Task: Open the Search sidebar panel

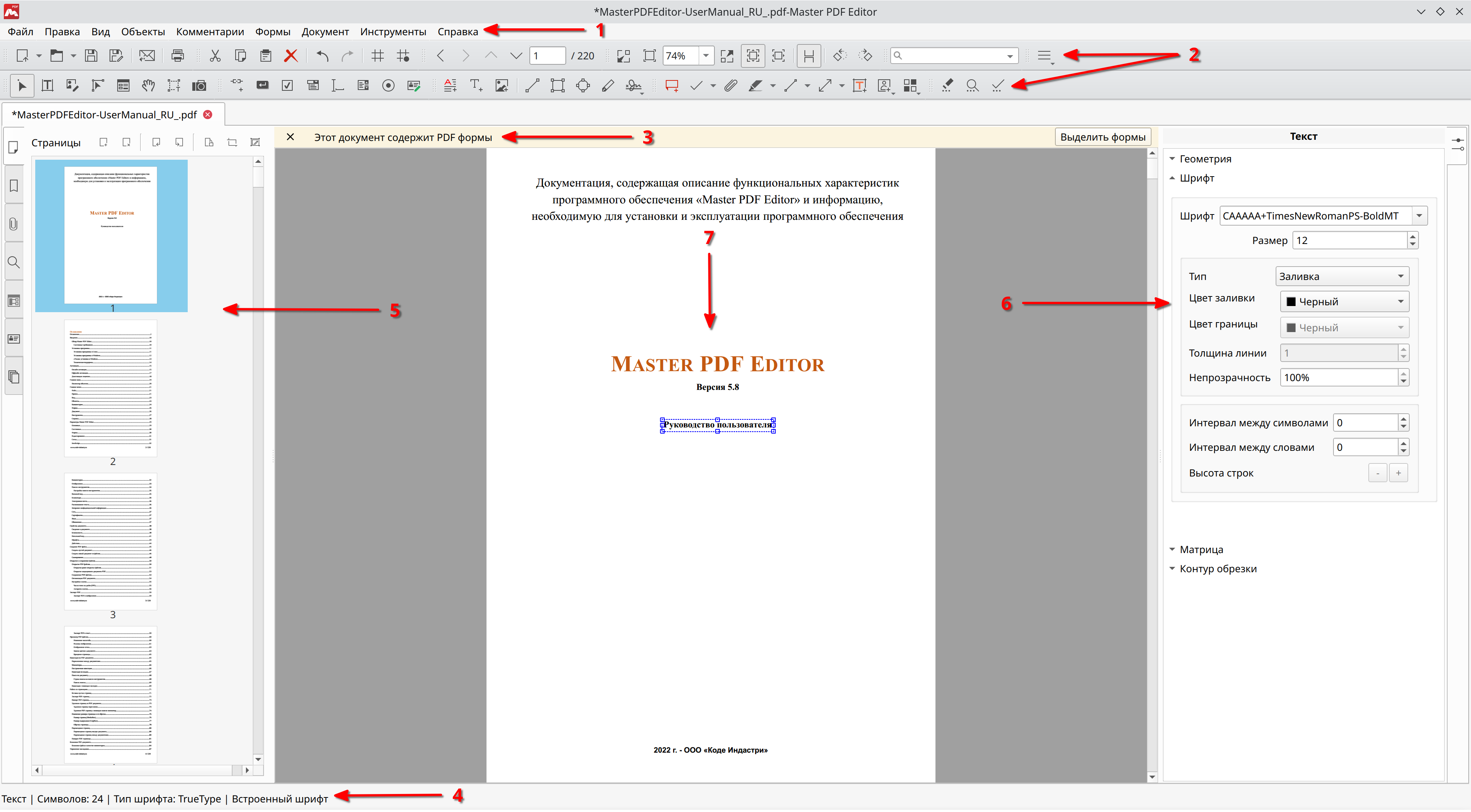Action: [14, 263]
